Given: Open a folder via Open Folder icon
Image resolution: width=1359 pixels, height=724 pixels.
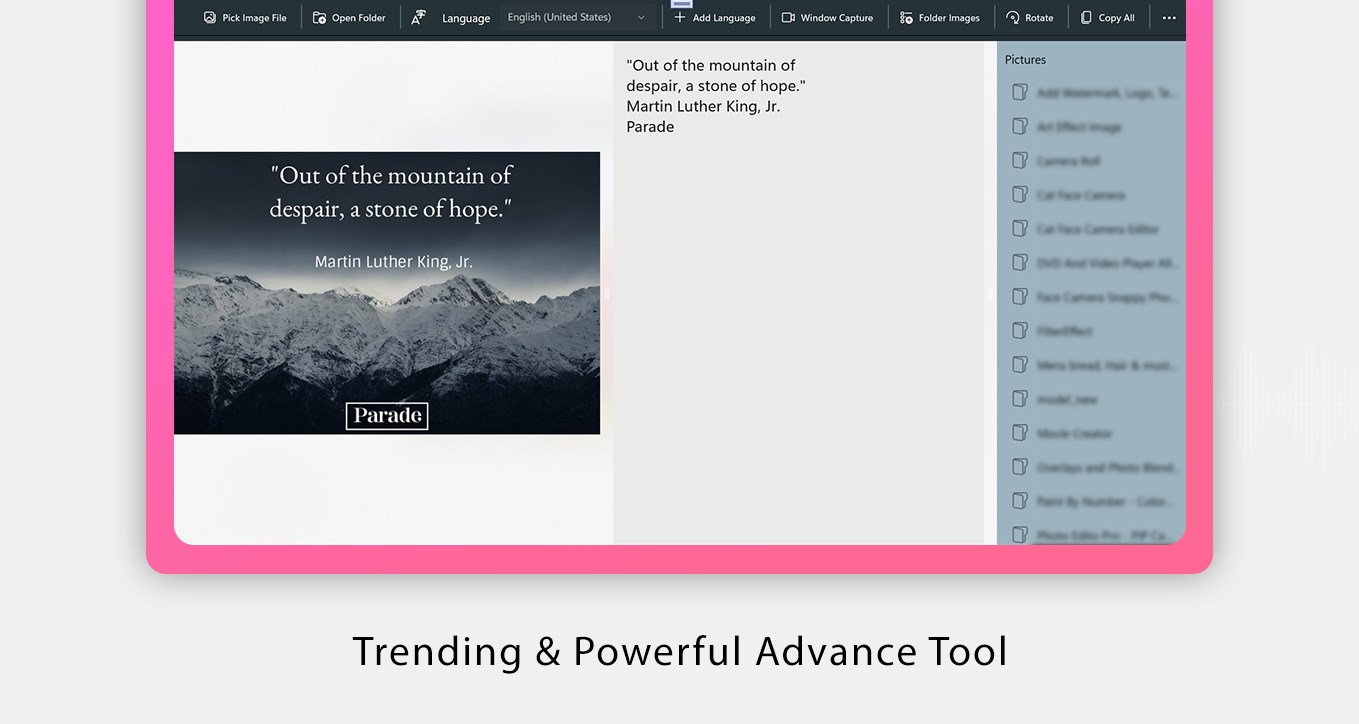Looking at the screenshot, I should click(x=320, y=18).
